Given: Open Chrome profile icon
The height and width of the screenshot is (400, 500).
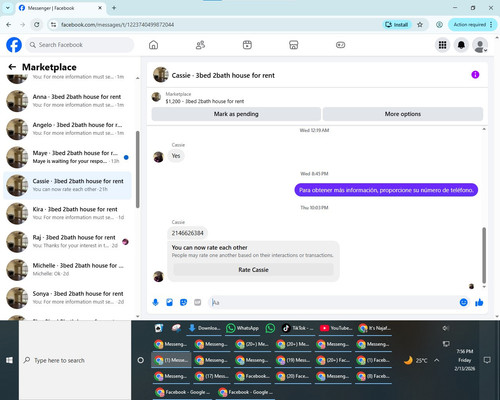Looking at the screenshot, I should coord(439,25).
